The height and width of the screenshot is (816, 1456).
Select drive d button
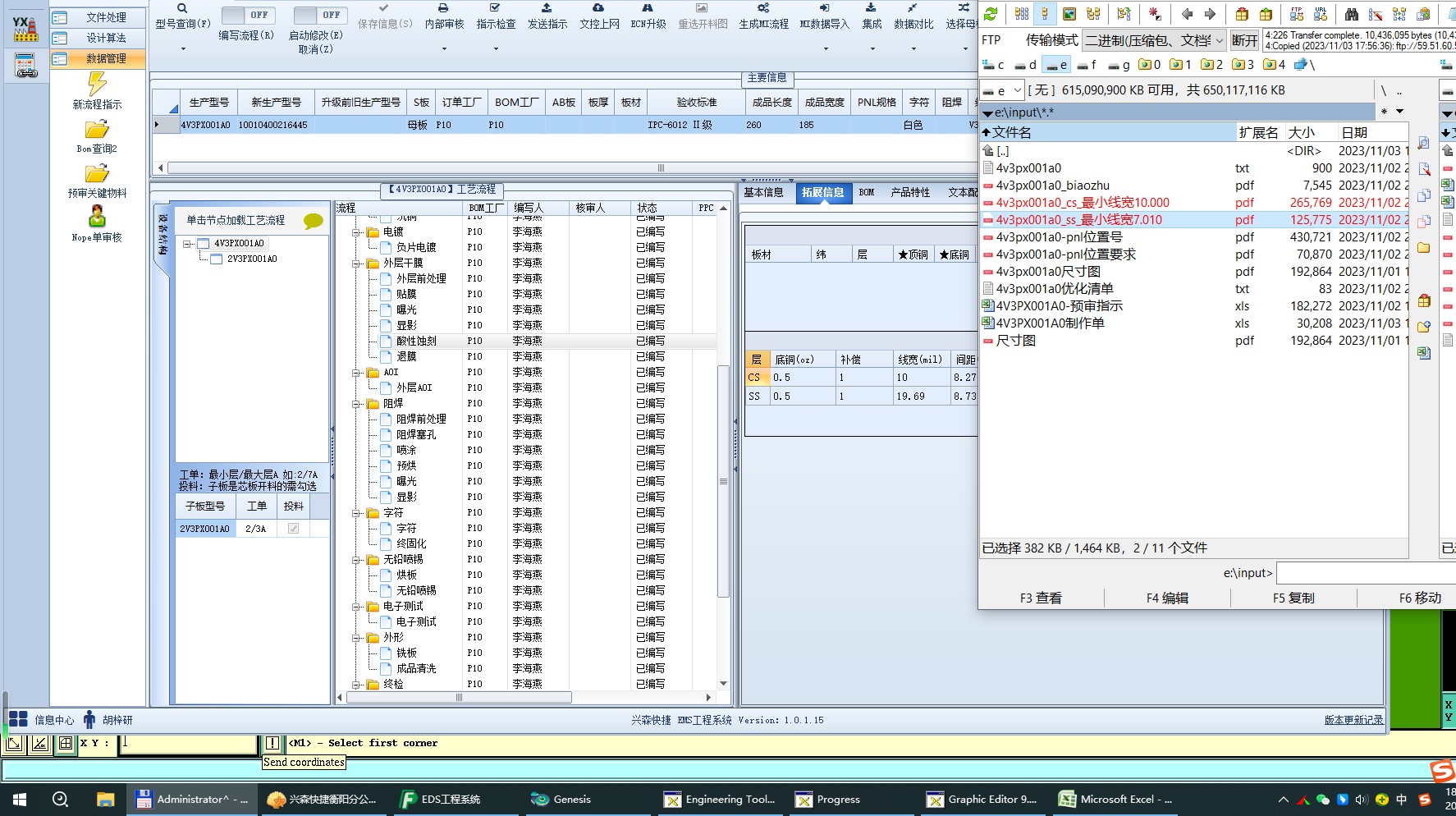pyautogui.click(x=1026, y=65)
